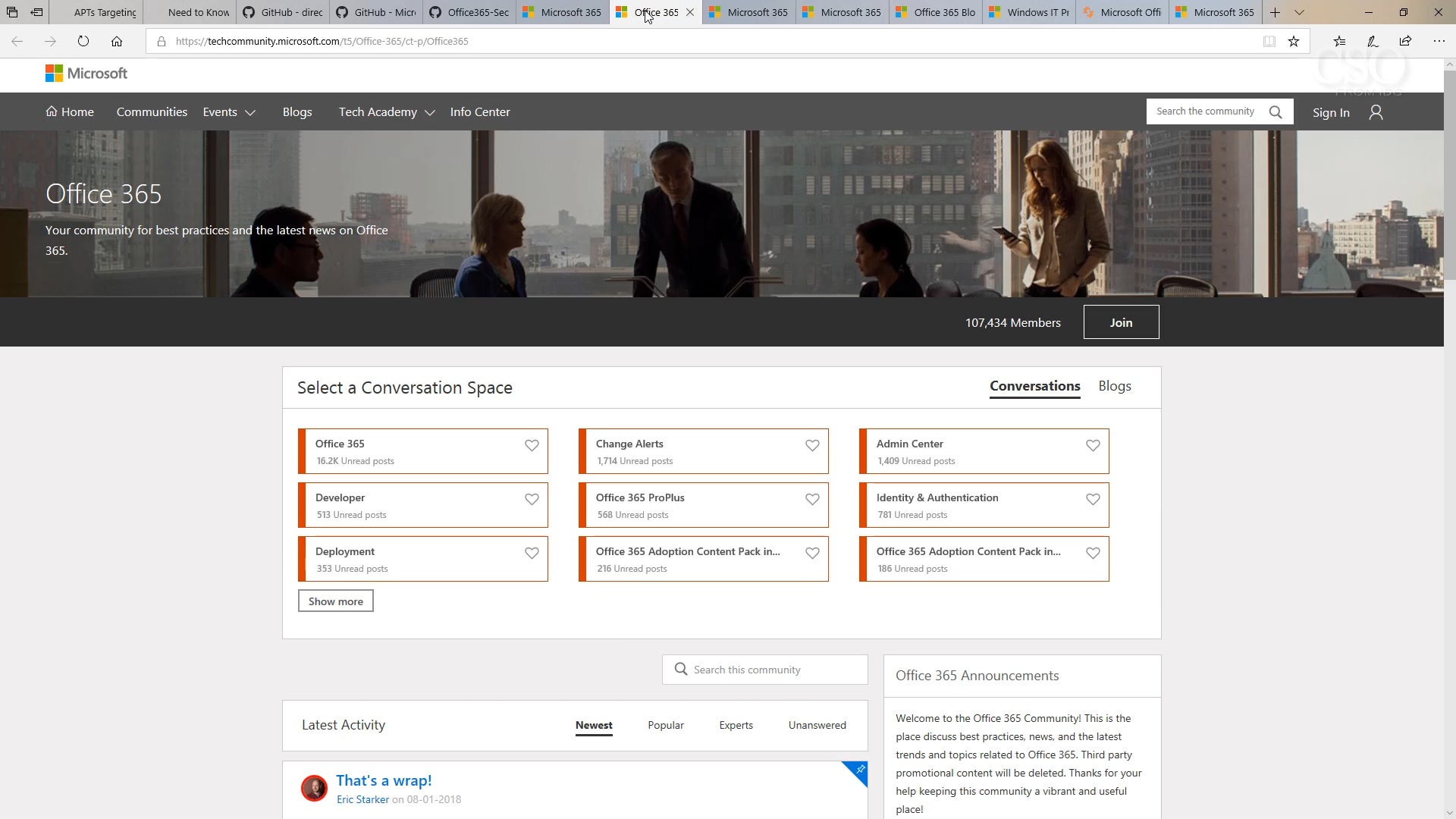The image size is (1456, 819).
Task: Refresh the current page
Action: point(83,41)
